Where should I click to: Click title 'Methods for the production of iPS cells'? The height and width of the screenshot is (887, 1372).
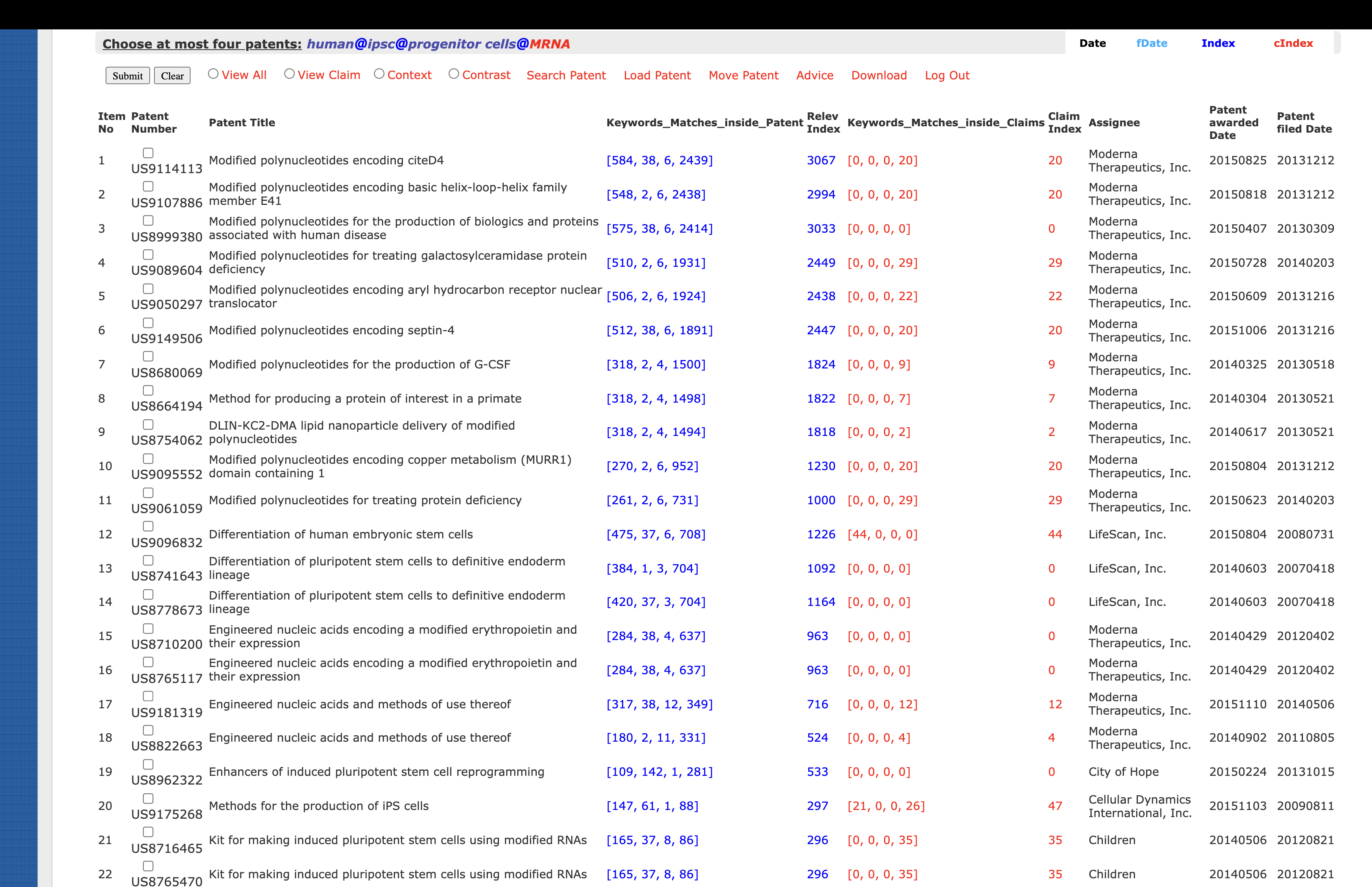[318, 806]
